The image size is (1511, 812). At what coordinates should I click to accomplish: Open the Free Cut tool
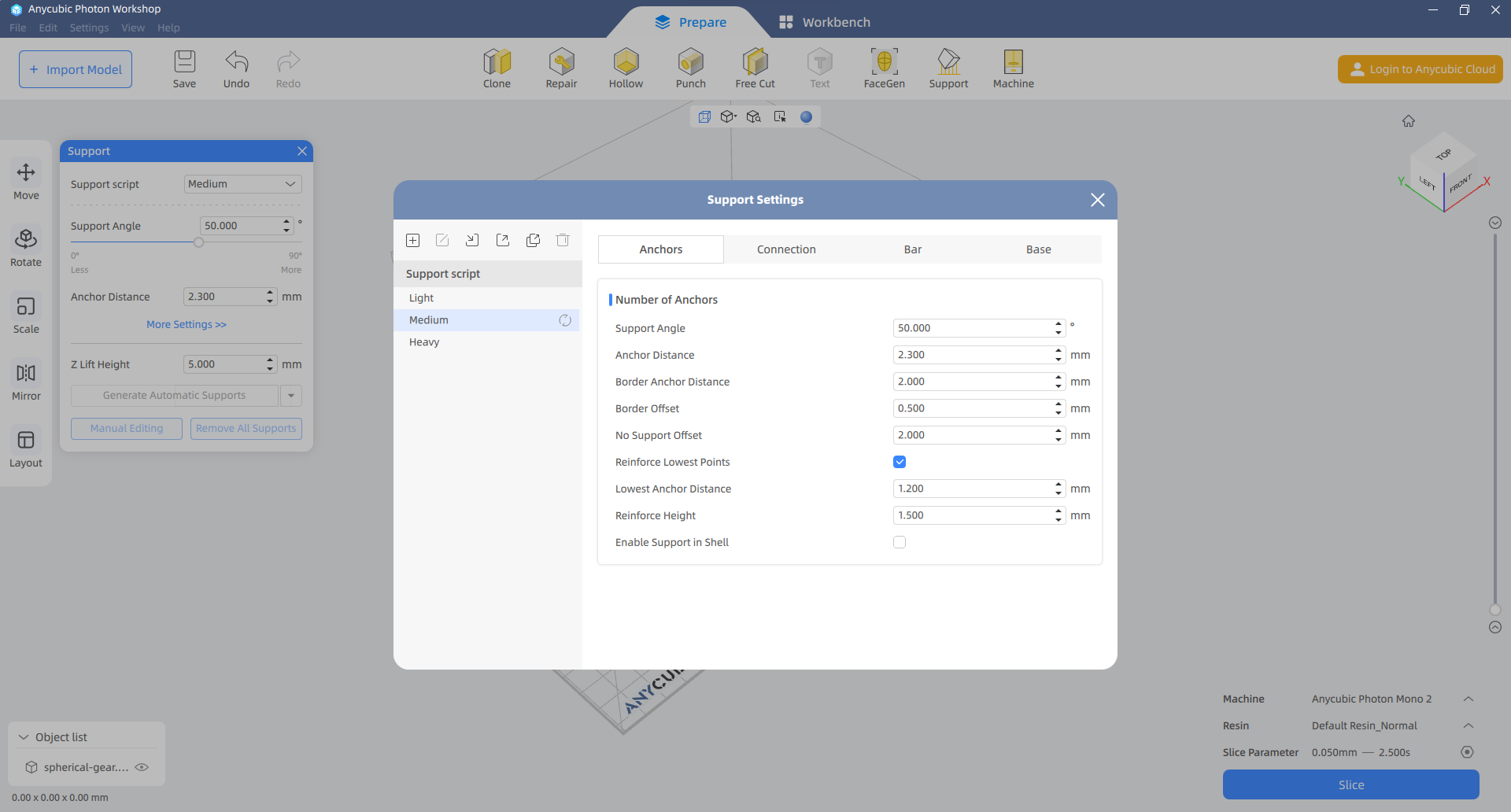point(755,68)
